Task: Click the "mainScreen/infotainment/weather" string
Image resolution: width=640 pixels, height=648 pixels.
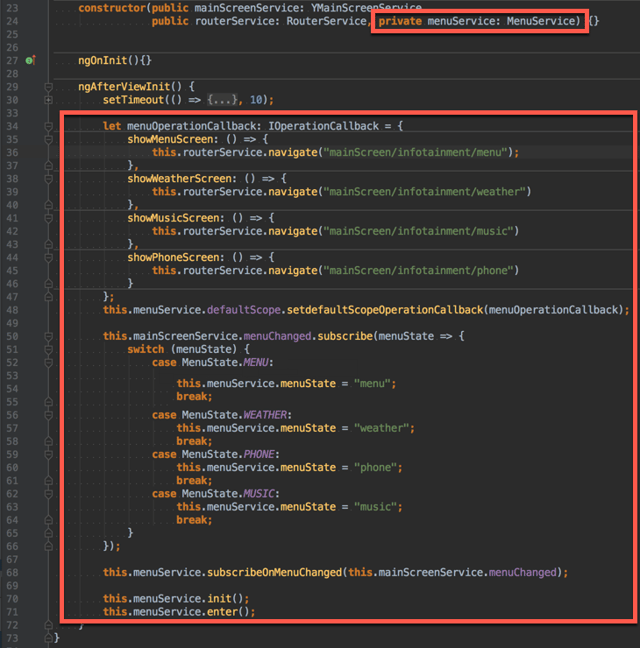Action: tap(424, 192)
